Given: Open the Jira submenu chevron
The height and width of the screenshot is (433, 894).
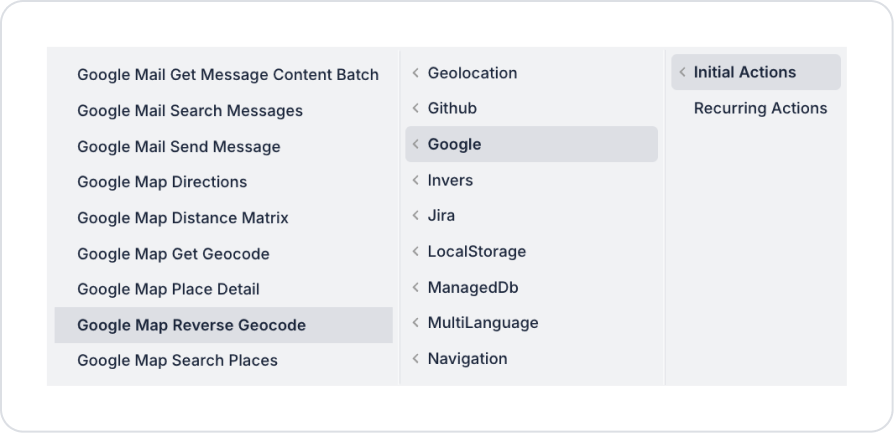Looking at the screenshot, I should coord(415,216).
